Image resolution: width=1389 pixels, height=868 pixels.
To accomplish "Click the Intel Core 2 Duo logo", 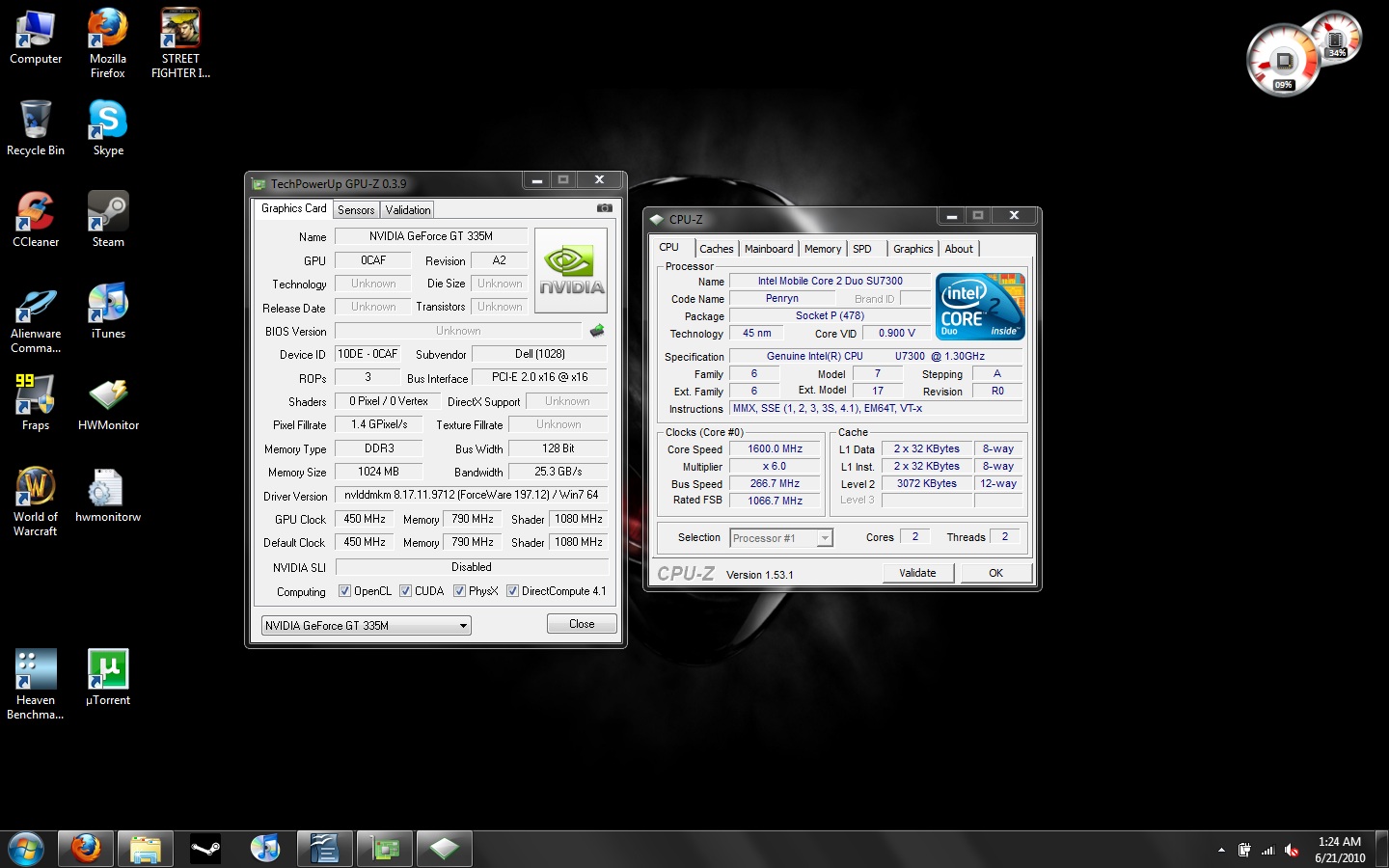I will 981,307.
